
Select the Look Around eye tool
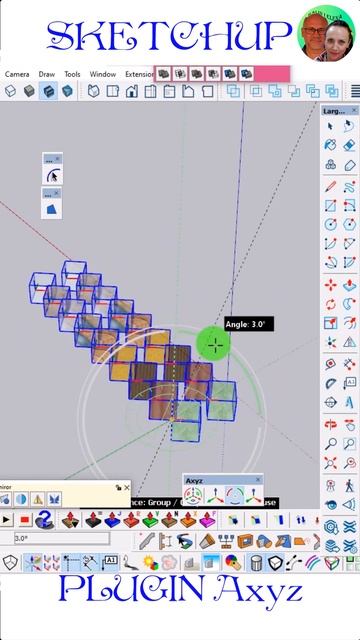330,505
